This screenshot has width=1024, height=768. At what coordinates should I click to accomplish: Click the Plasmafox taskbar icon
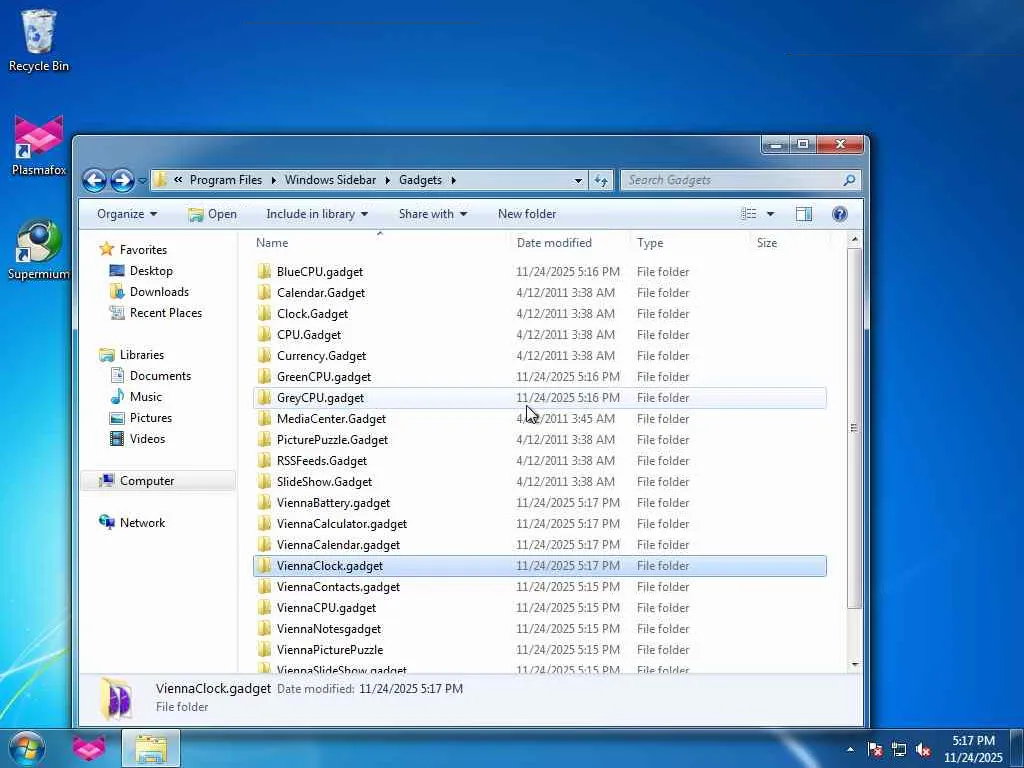click(89, 748)
